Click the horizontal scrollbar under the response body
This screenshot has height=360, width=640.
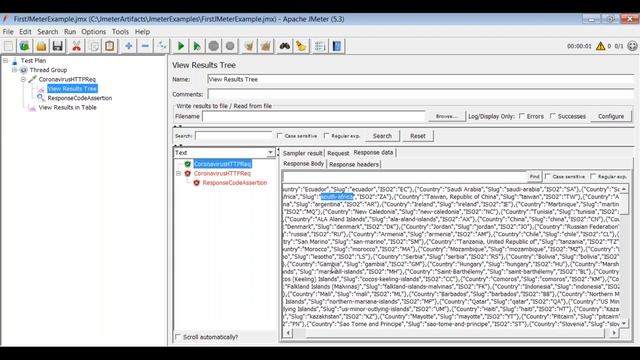click(x=451, y=333)
